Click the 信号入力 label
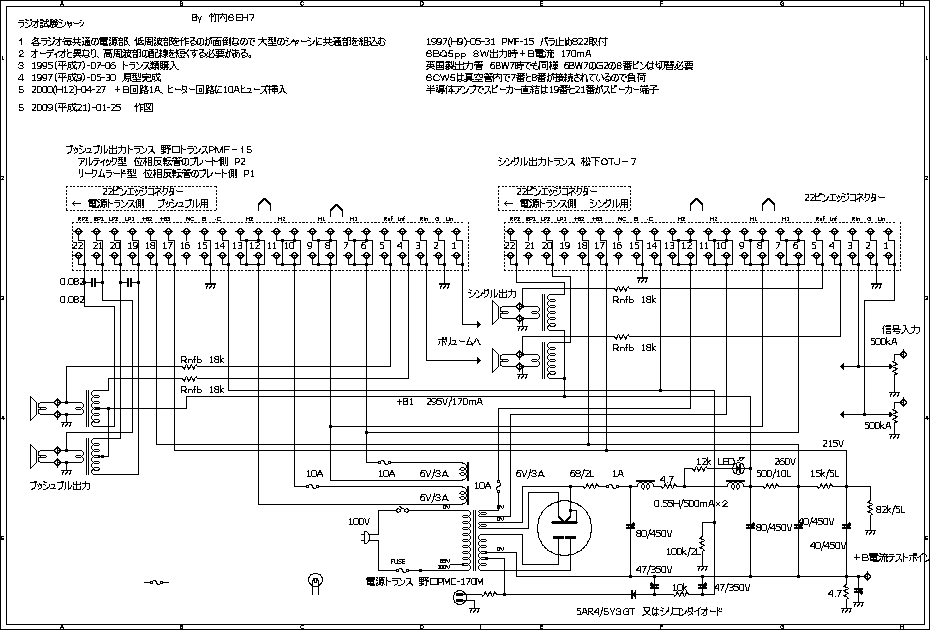Screen dimensions: 930x630 901,329
